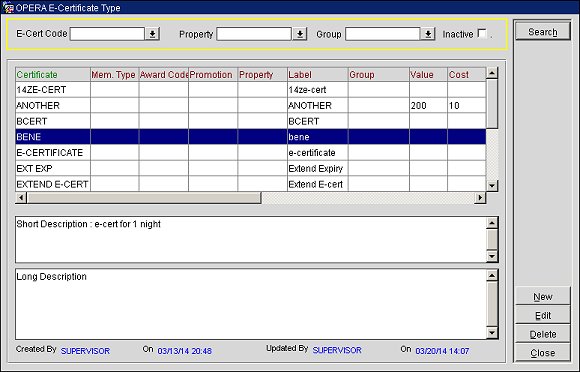
Task: Click the horizontal scroll right arrow
Action: [x=480, y=198]
